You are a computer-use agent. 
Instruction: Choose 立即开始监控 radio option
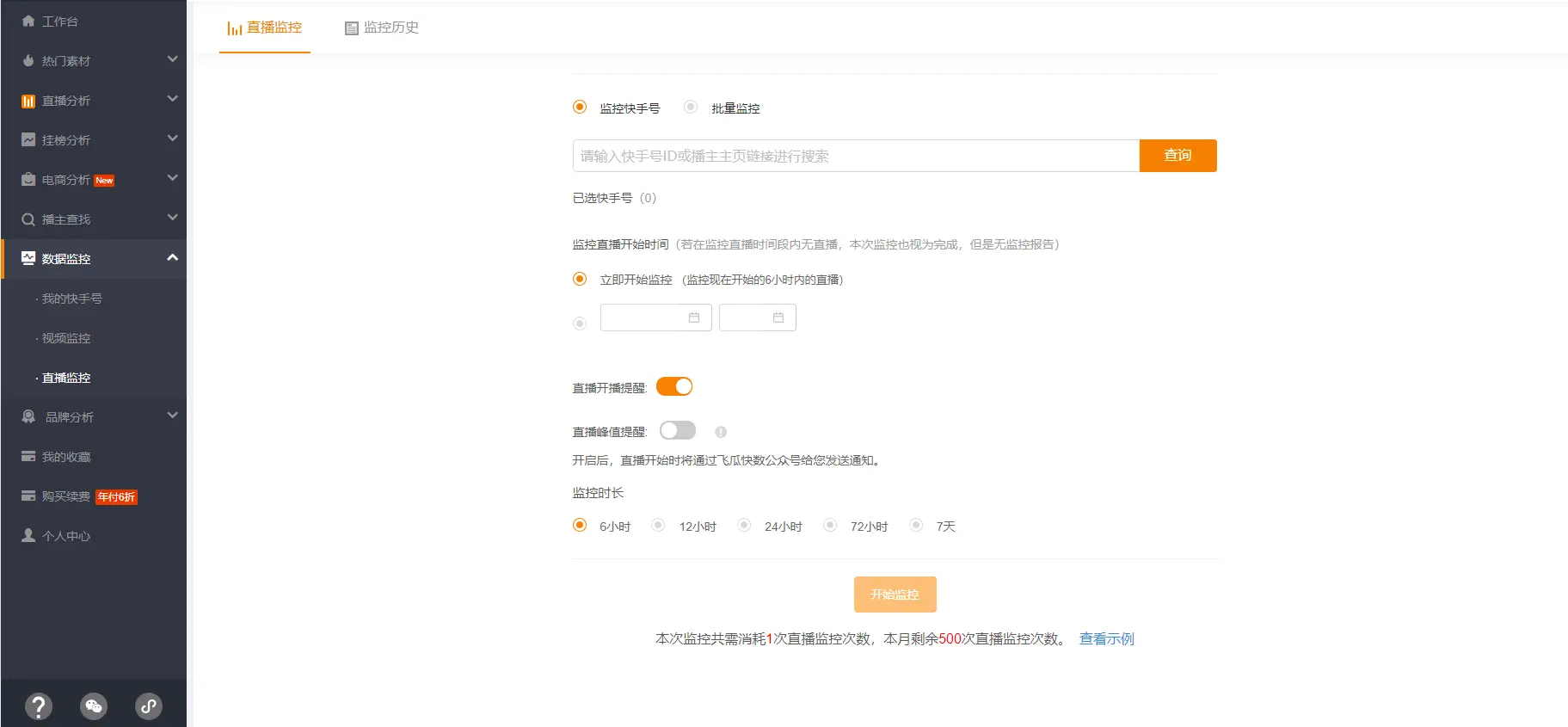coord(580,279)
